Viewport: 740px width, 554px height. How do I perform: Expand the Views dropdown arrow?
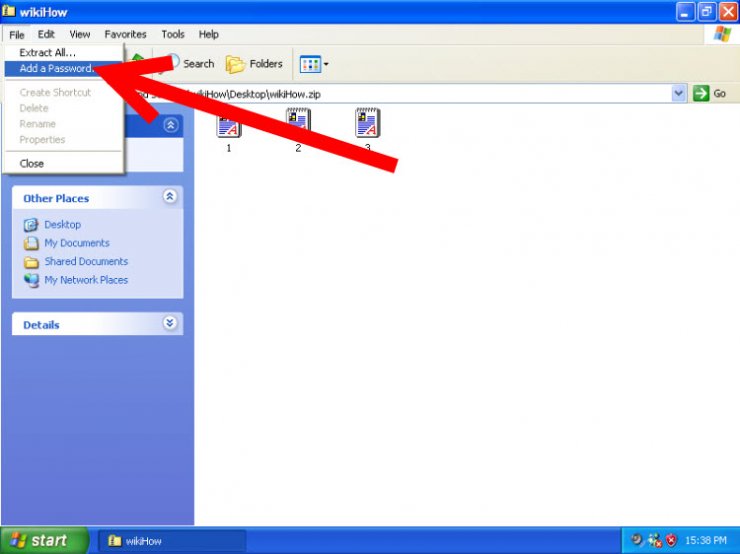click(326, 64)
